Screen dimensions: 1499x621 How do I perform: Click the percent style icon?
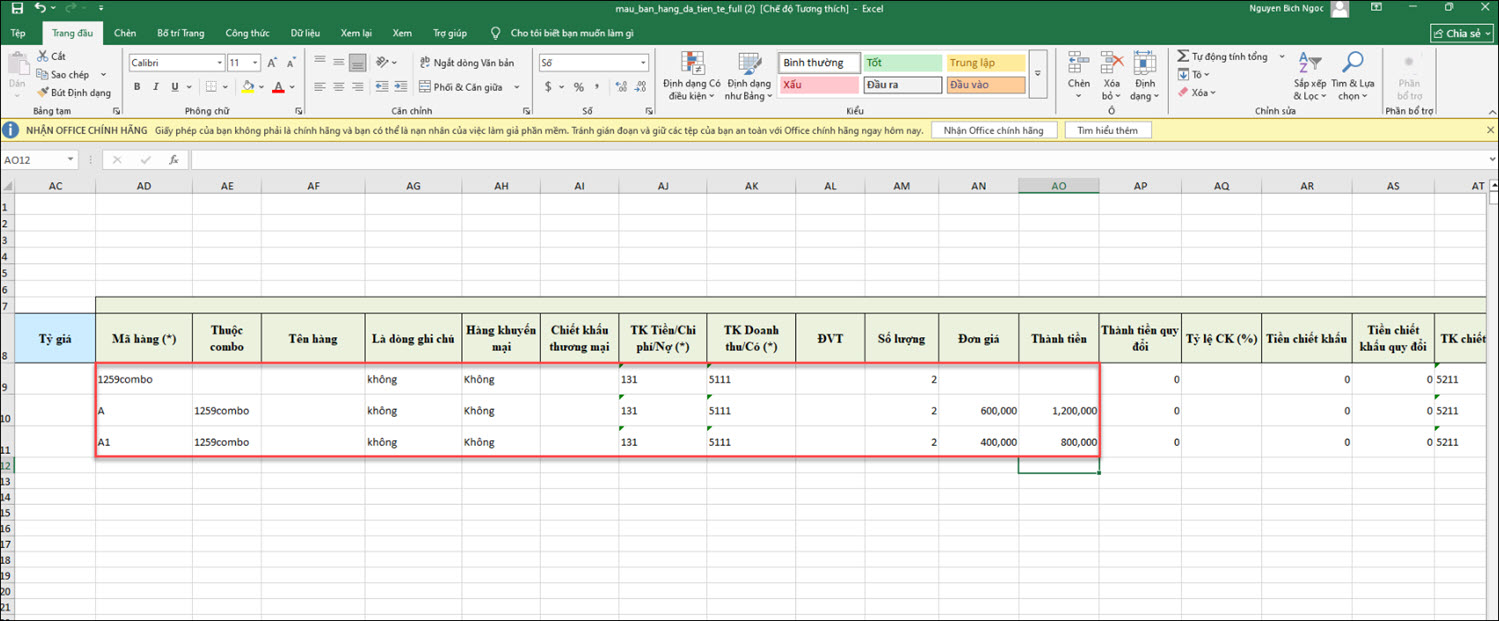pyautogui.click(x=578, y=88)
